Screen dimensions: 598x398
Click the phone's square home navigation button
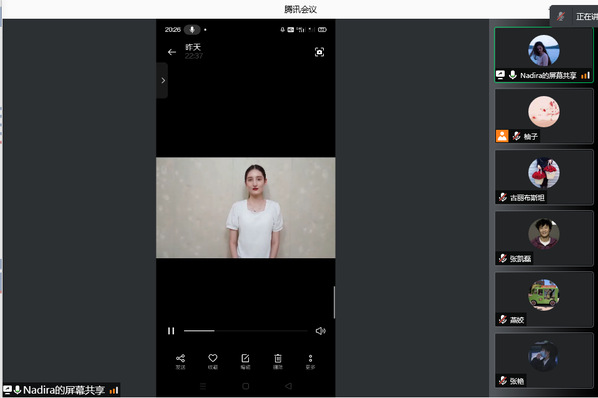point(246,386)
